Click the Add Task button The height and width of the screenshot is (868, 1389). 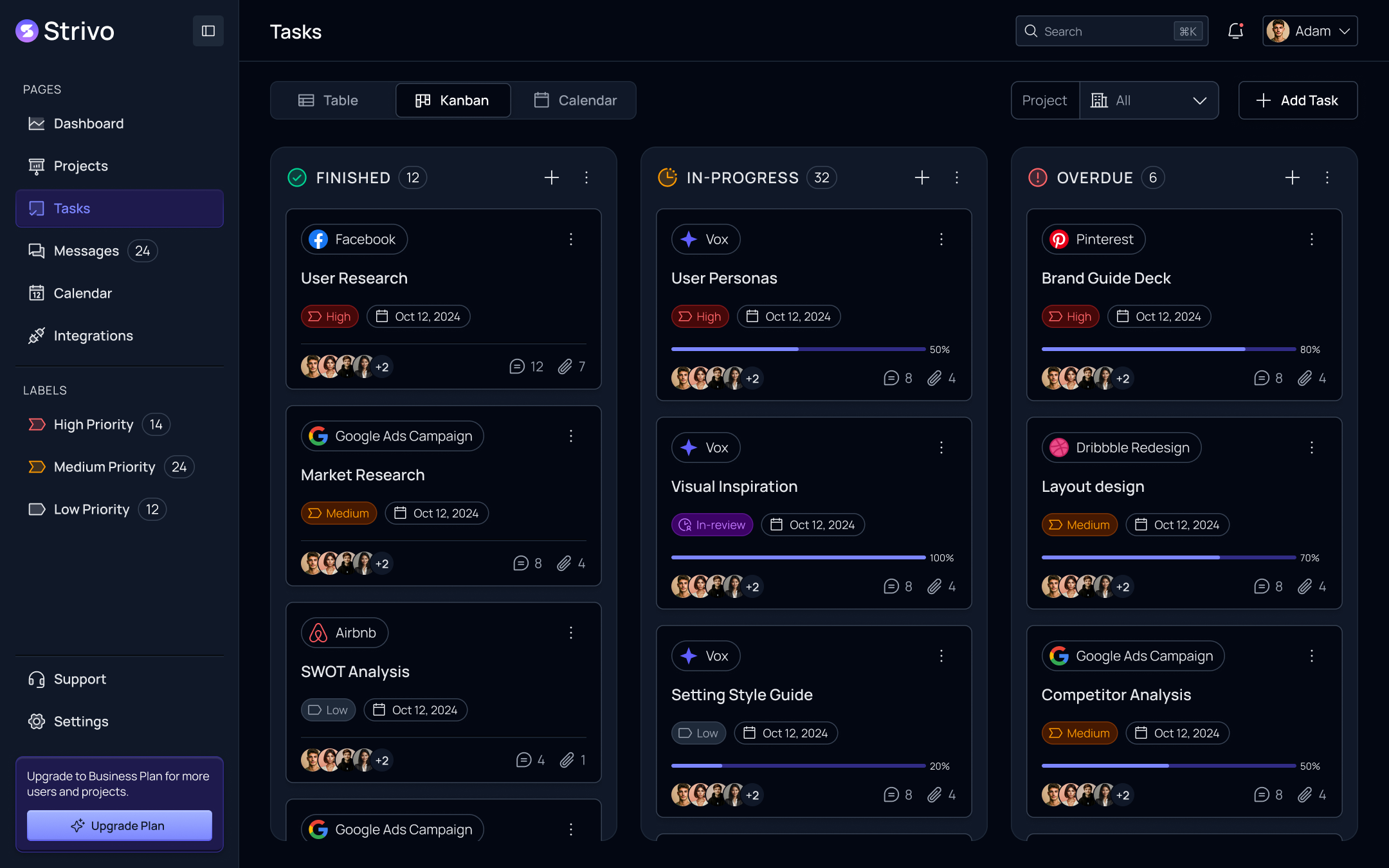pyautogui.click(x=1298, y=100)
